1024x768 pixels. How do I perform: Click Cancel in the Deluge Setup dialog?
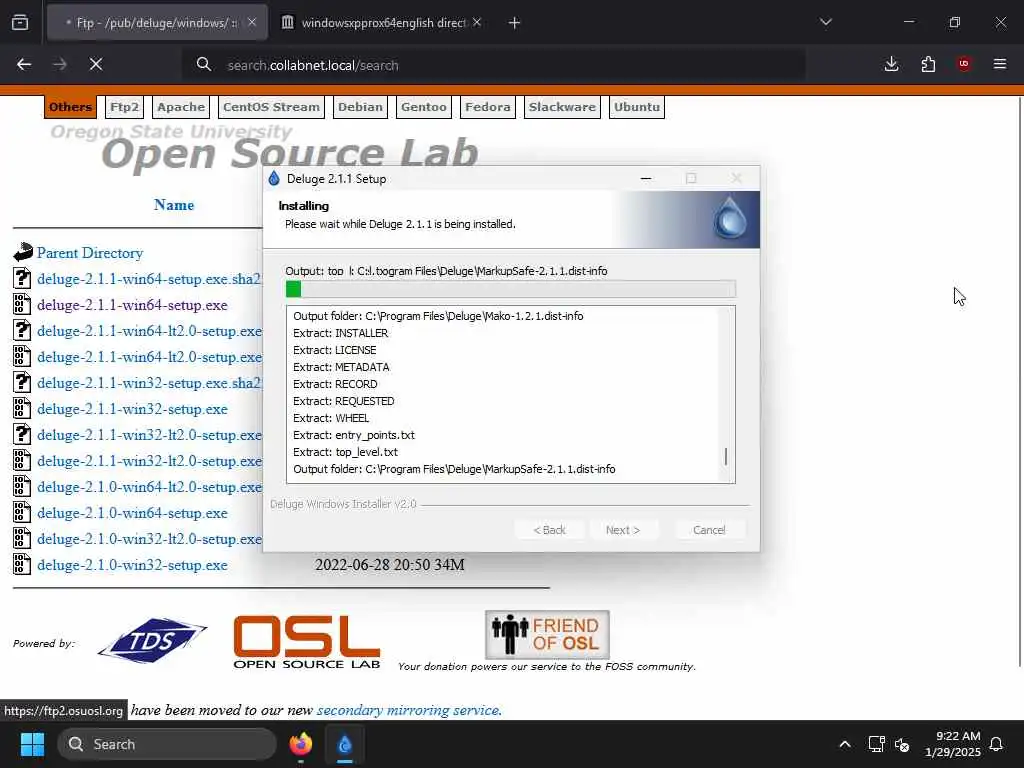[709, 530]
